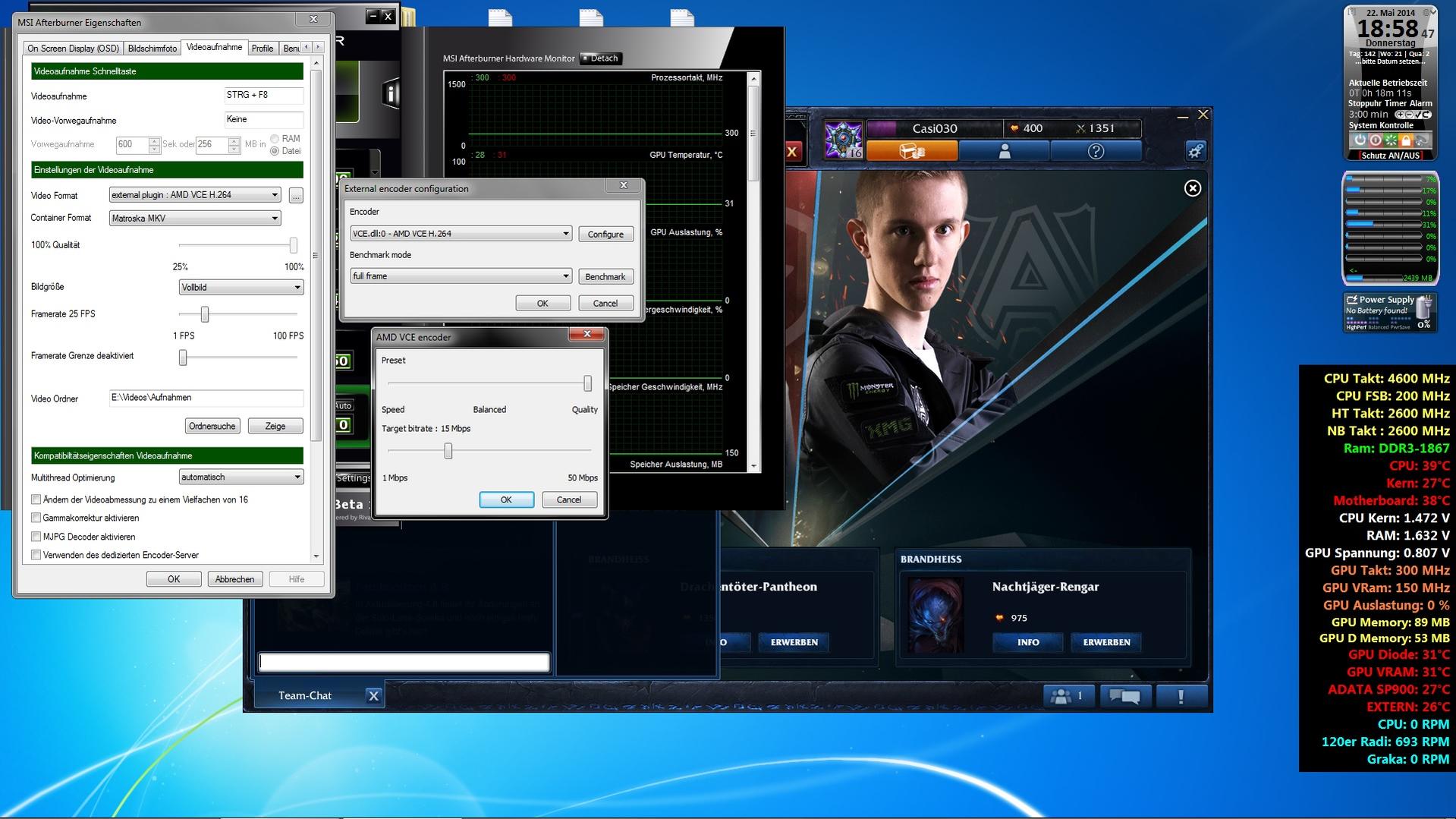Enable dedizierten Encoder-Server checkbox

(x=36, y=555)
